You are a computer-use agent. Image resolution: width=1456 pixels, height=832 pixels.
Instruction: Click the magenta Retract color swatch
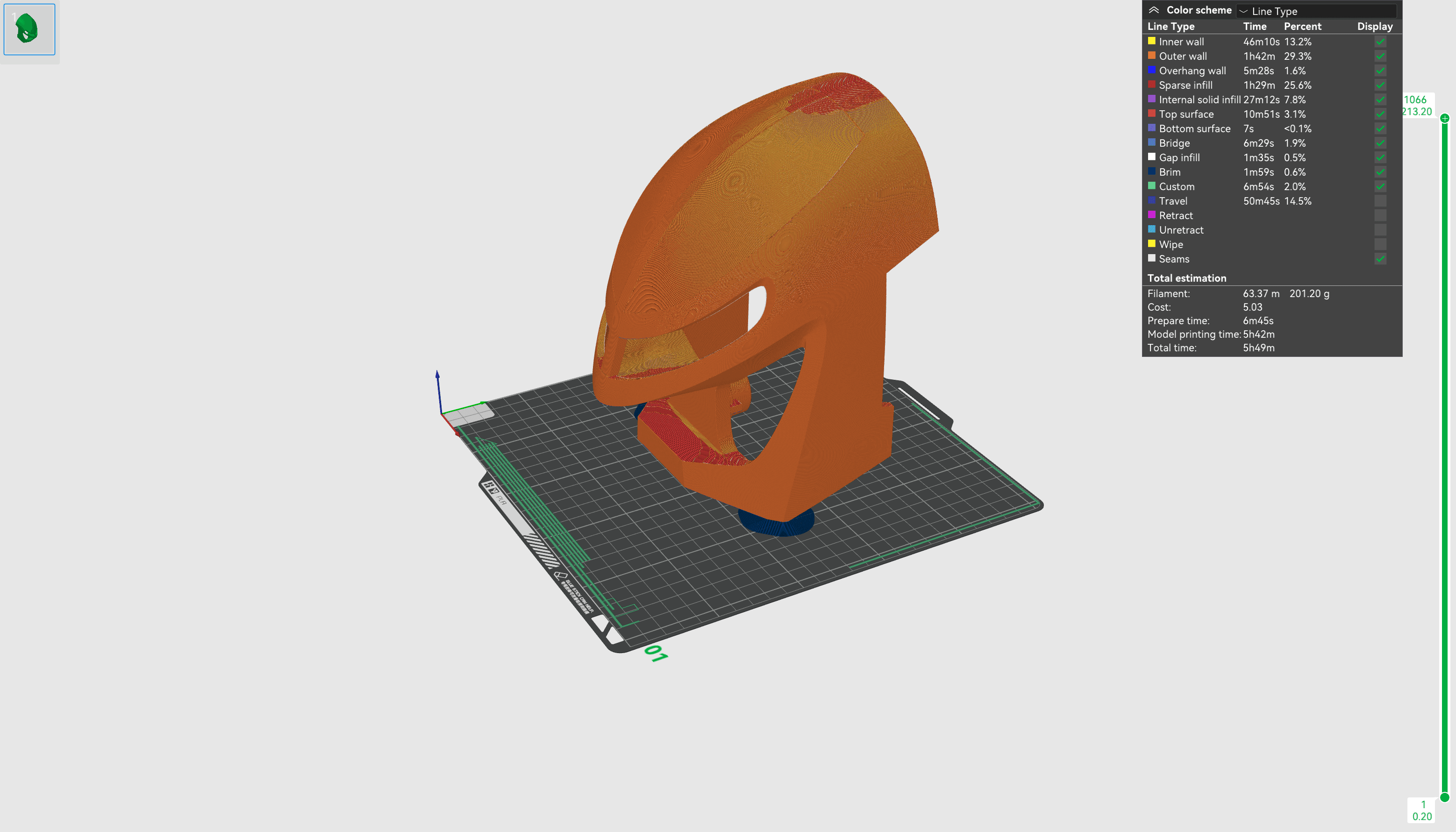(x=1151, y=215)
